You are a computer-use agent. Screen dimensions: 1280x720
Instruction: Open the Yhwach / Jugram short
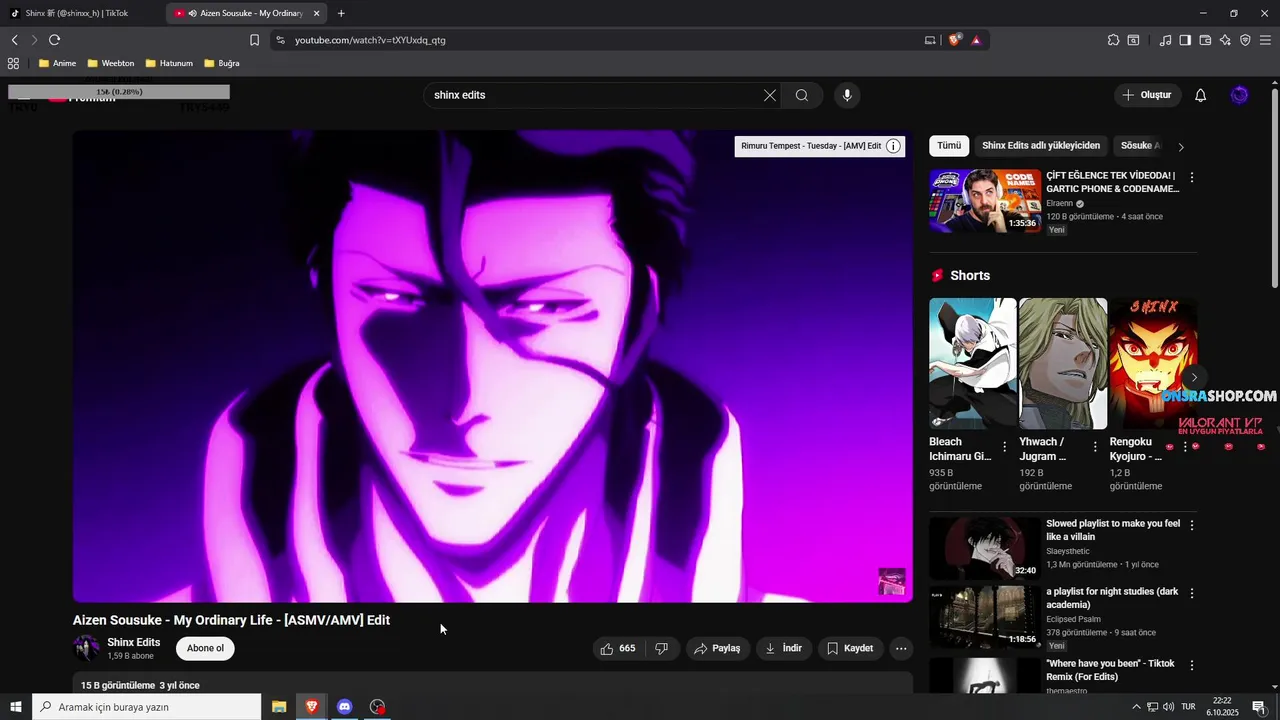(1063, 364)
